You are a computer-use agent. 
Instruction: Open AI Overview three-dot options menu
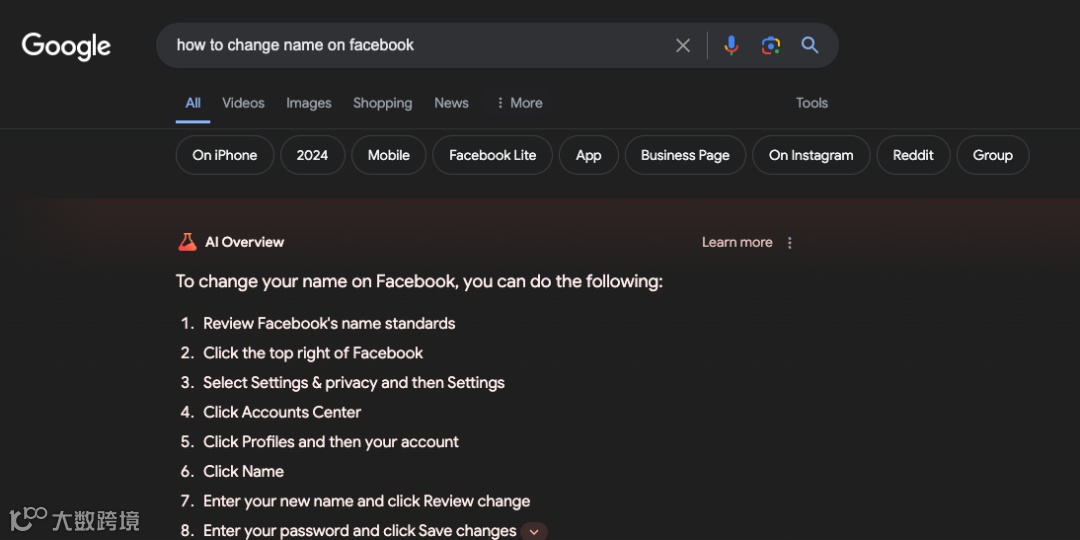point(790,243)
